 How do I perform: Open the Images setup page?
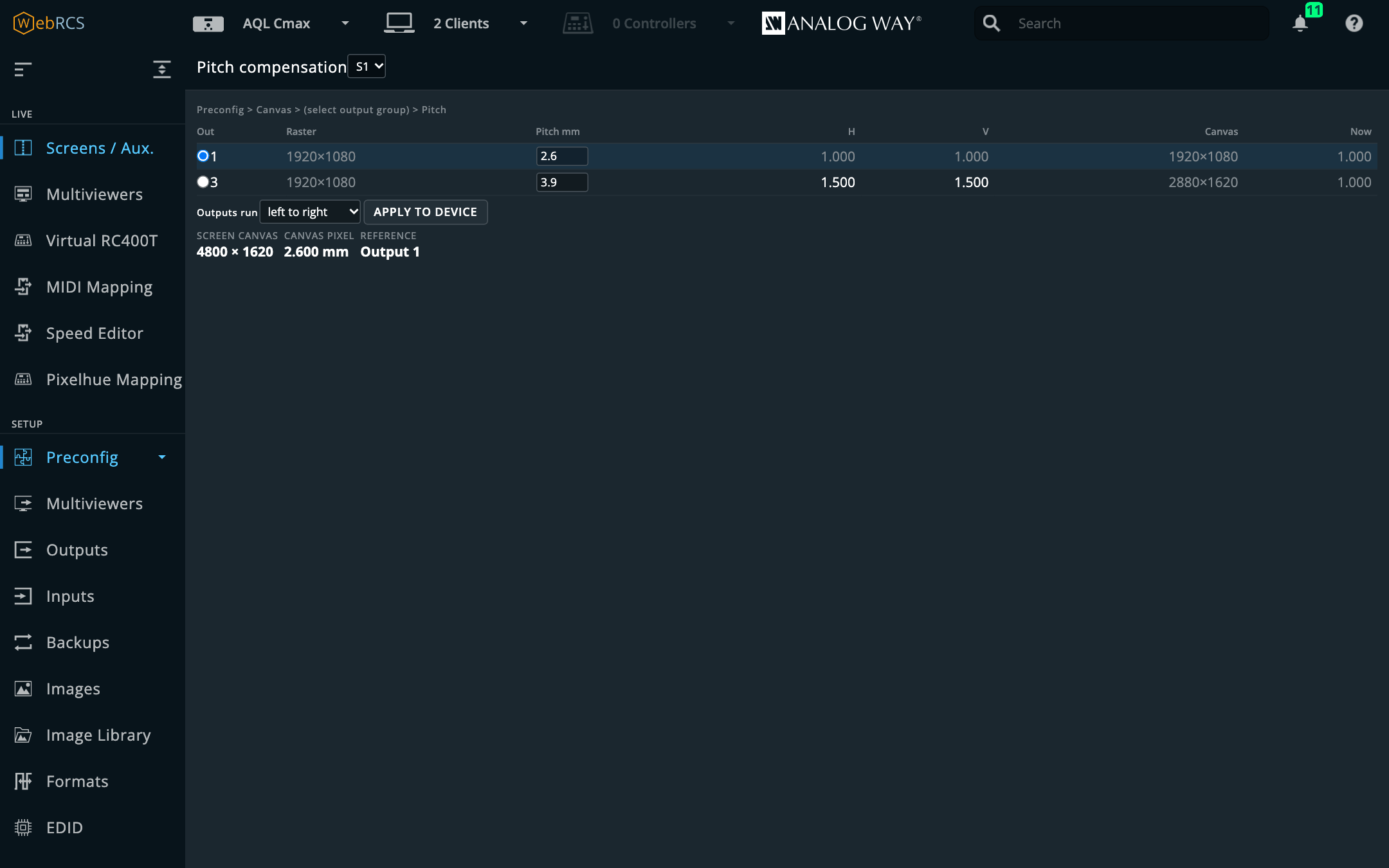coord(93,689)
